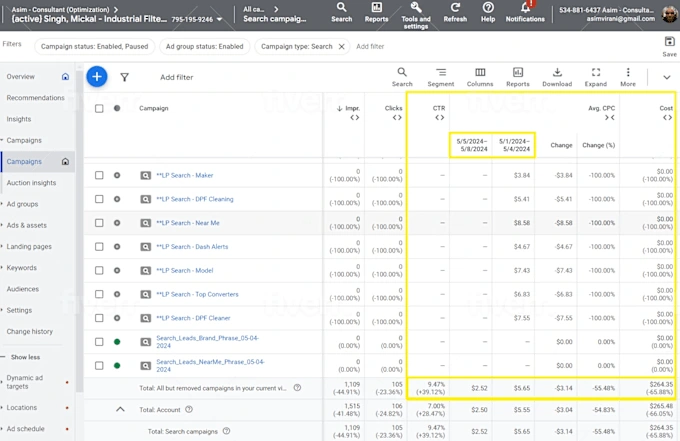The height and width of the screenshot is (441, 680).
Task: Check the LP Search - Maker row
Action: pyautogui.click(x=99, y=175)
